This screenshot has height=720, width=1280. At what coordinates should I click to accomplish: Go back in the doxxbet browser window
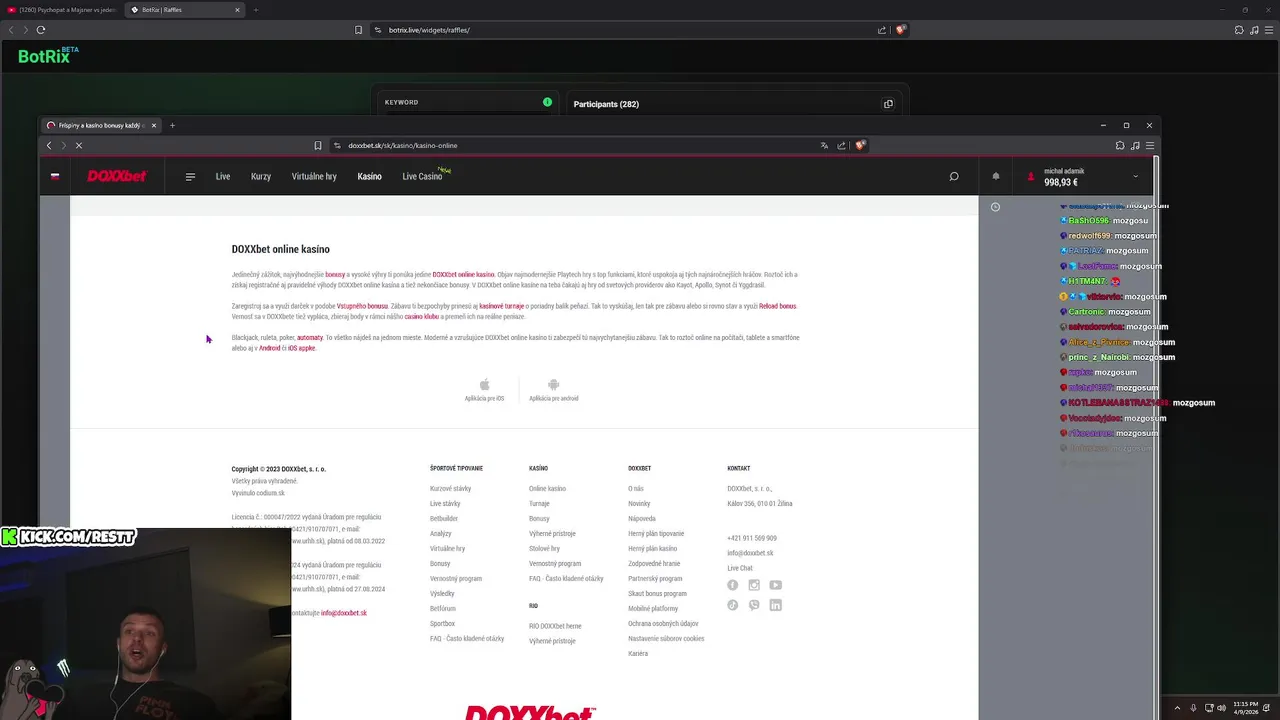tap(49, 146)
